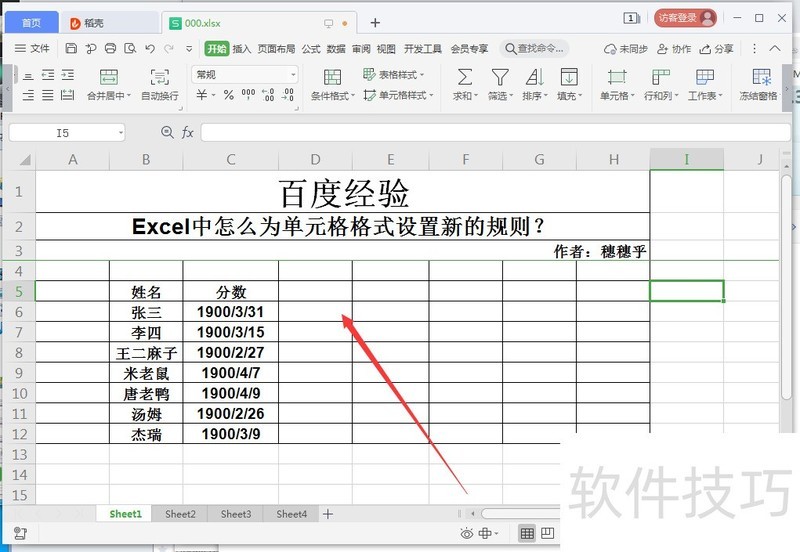Open Table Styles menu

pos(393,74)
